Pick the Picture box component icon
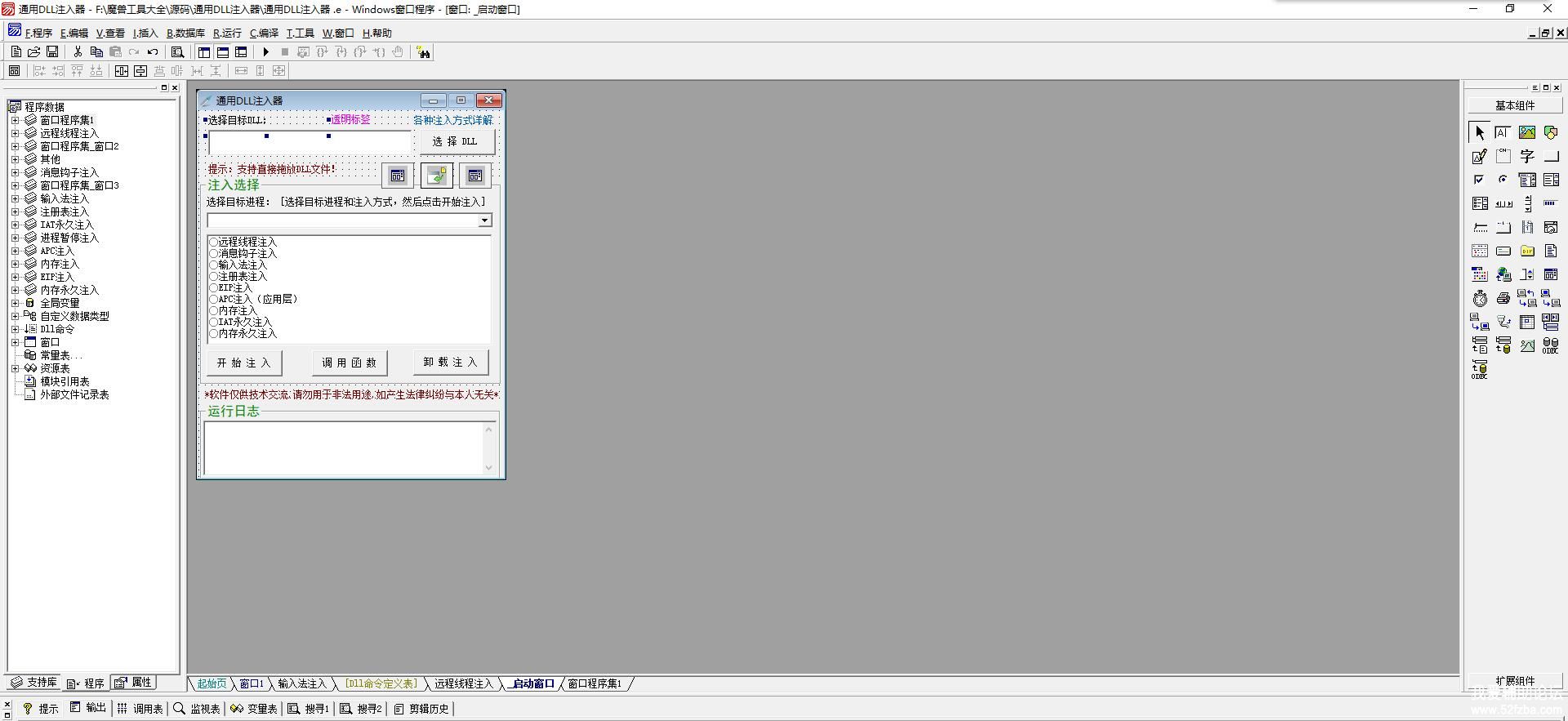 [1527, 132]
